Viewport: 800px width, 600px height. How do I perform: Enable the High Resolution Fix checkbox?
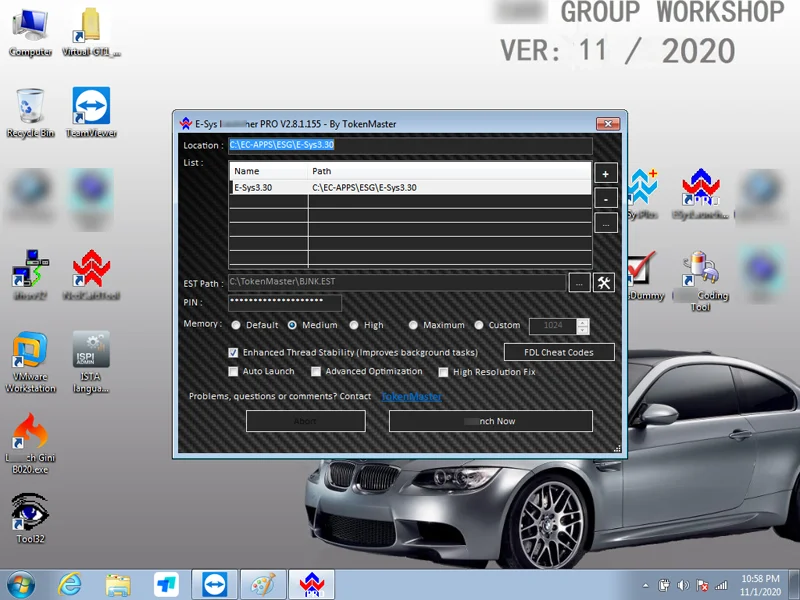pyautogui.click(x=443, y=372)
